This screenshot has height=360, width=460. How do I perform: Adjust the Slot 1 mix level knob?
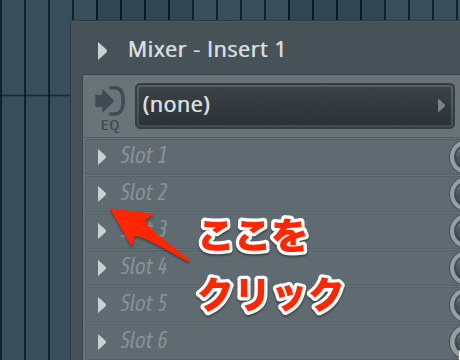click(455, 157)
